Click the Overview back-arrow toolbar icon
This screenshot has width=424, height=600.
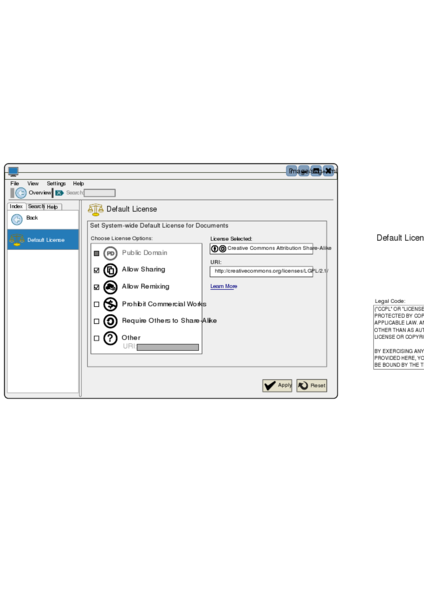(x=21, y=193)
